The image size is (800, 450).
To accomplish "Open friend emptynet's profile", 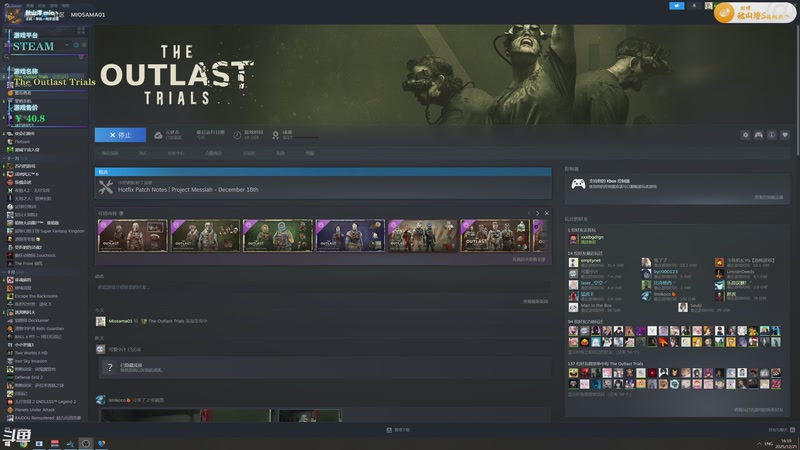I will (x=590, y=260).
